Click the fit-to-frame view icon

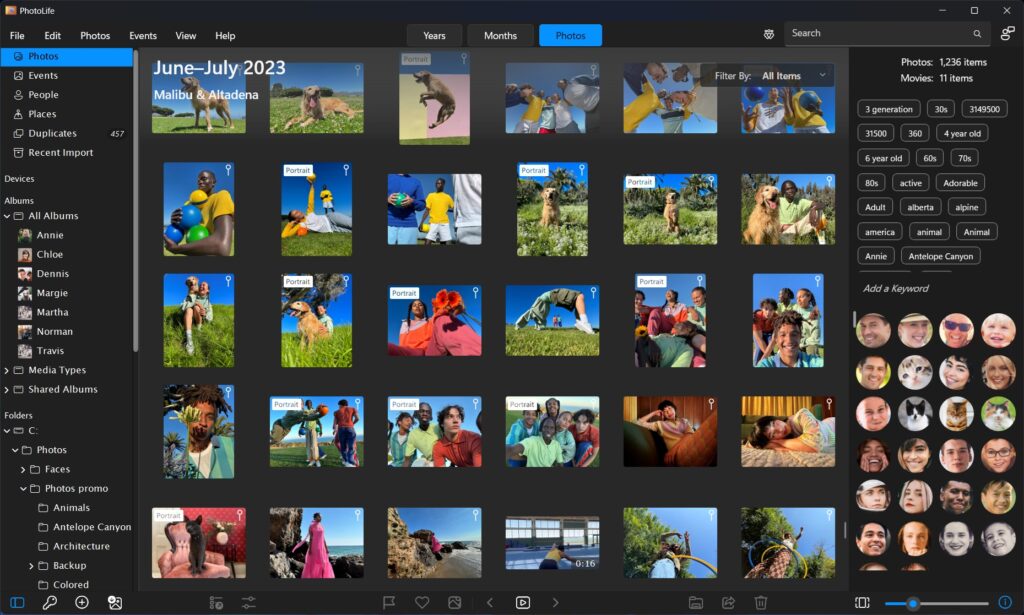[862, 603]
